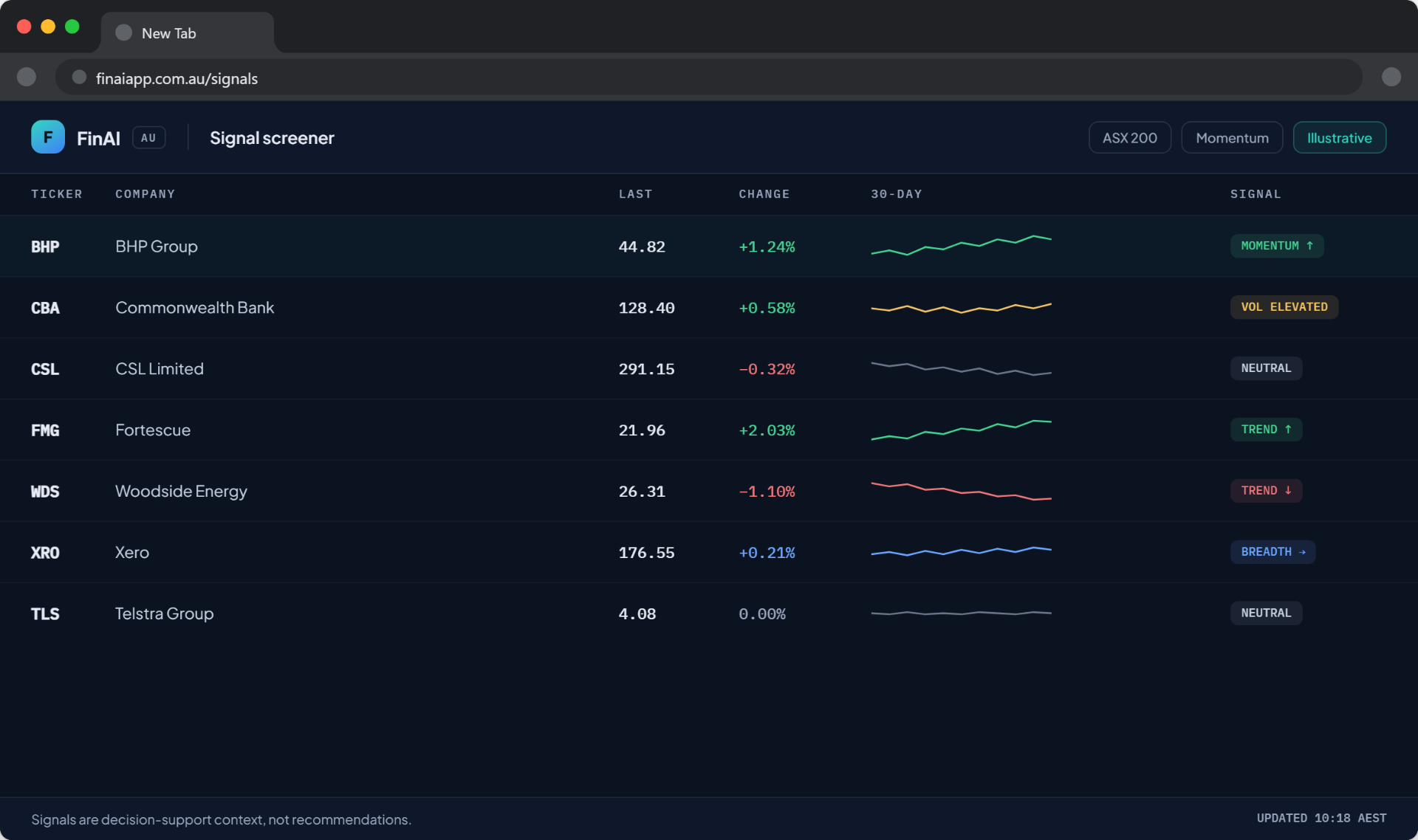Select the Momentum filter chip
The image size is (1418, 840).
tap(1232, 138)
